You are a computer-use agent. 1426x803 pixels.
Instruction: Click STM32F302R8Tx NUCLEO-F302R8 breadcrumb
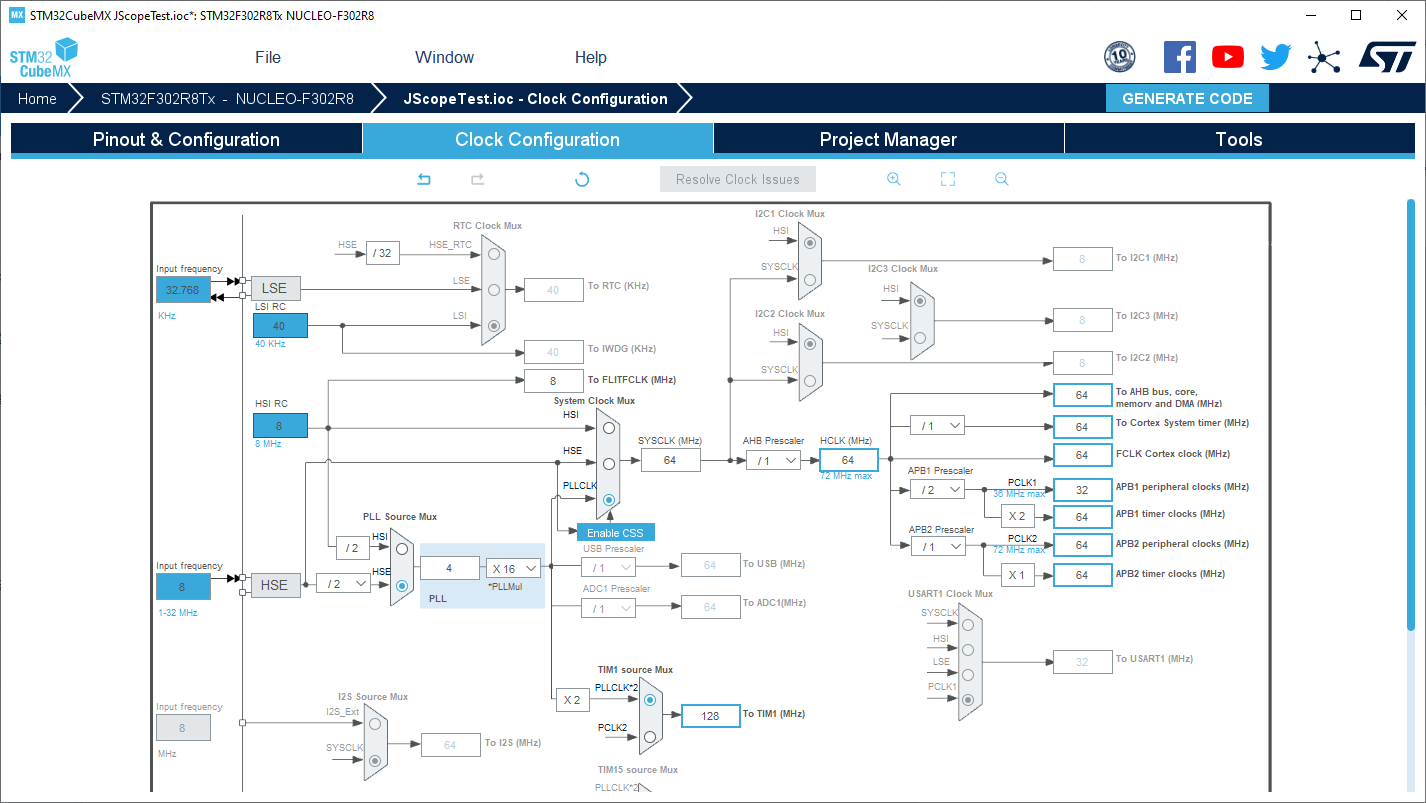pos(227,98)
